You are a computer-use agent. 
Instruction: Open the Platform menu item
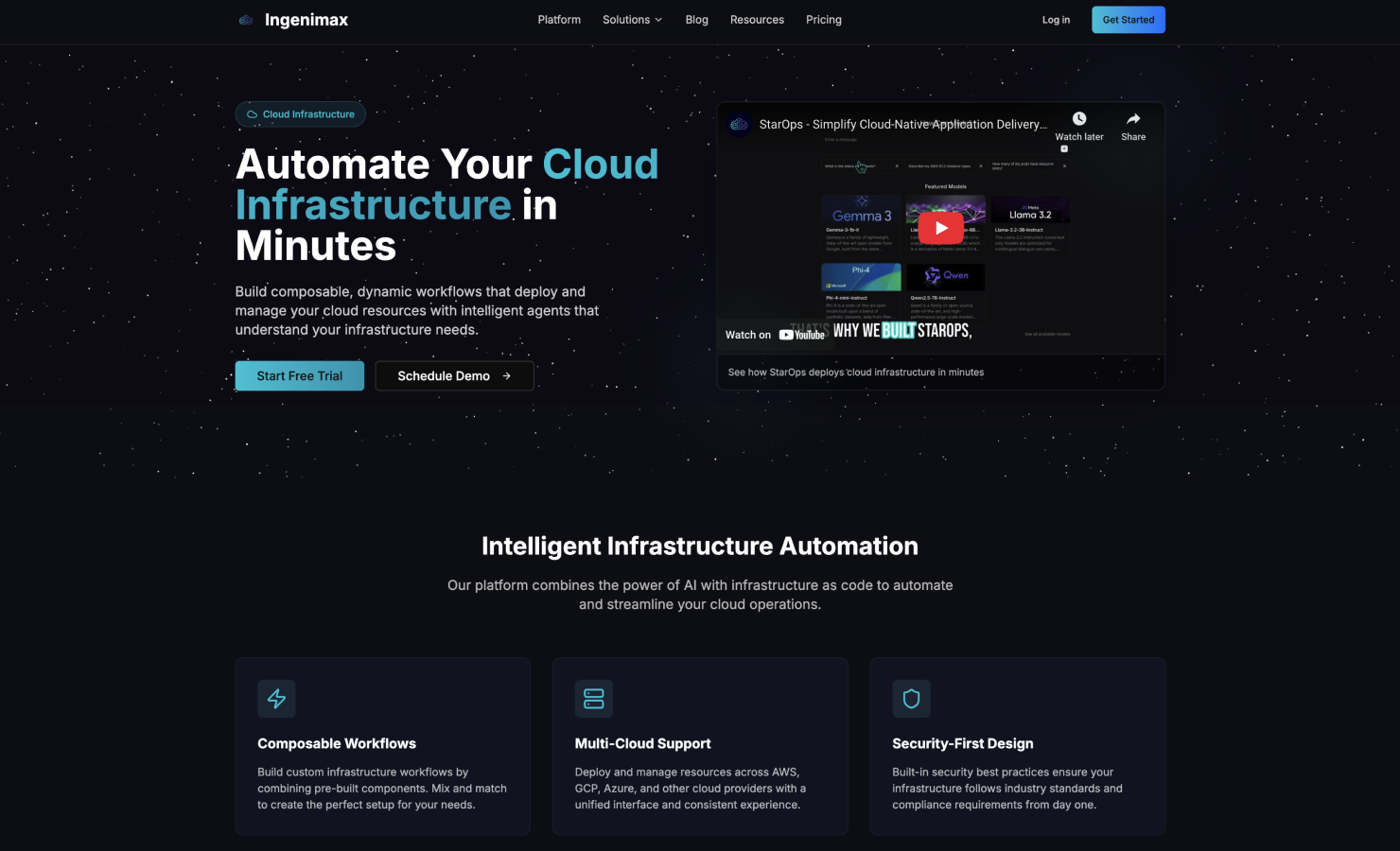[559, 20]
